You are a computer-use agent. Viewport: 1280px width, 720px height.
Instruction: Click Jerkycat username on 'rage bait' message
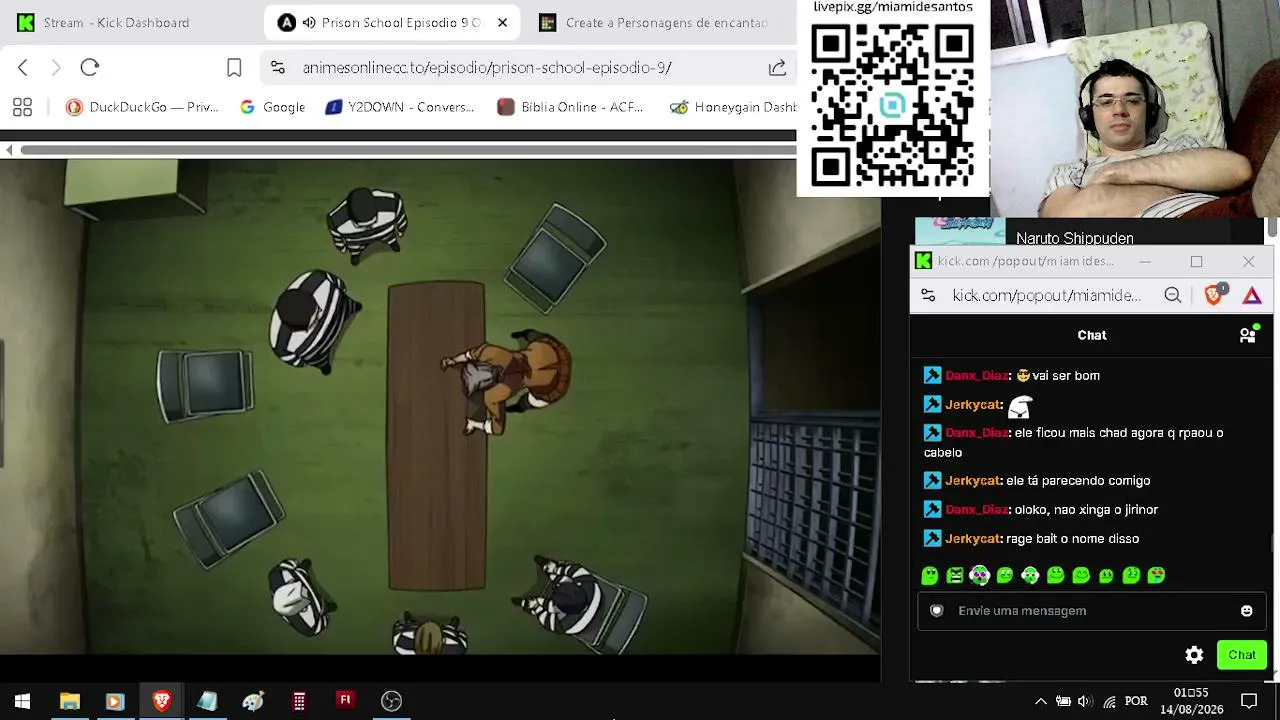[x=973, y=539]
